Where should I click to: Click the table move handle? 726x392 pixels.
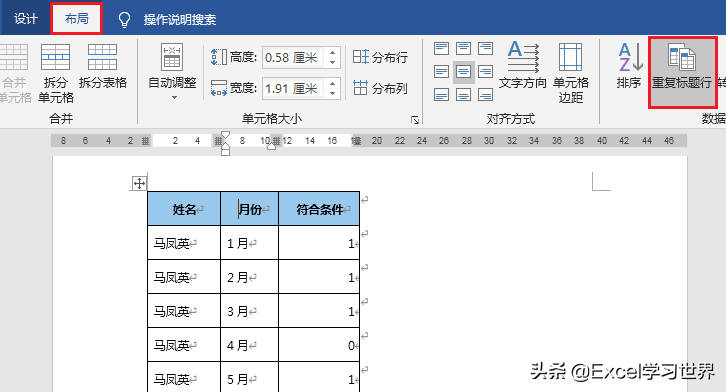click(x=139, y=183)
